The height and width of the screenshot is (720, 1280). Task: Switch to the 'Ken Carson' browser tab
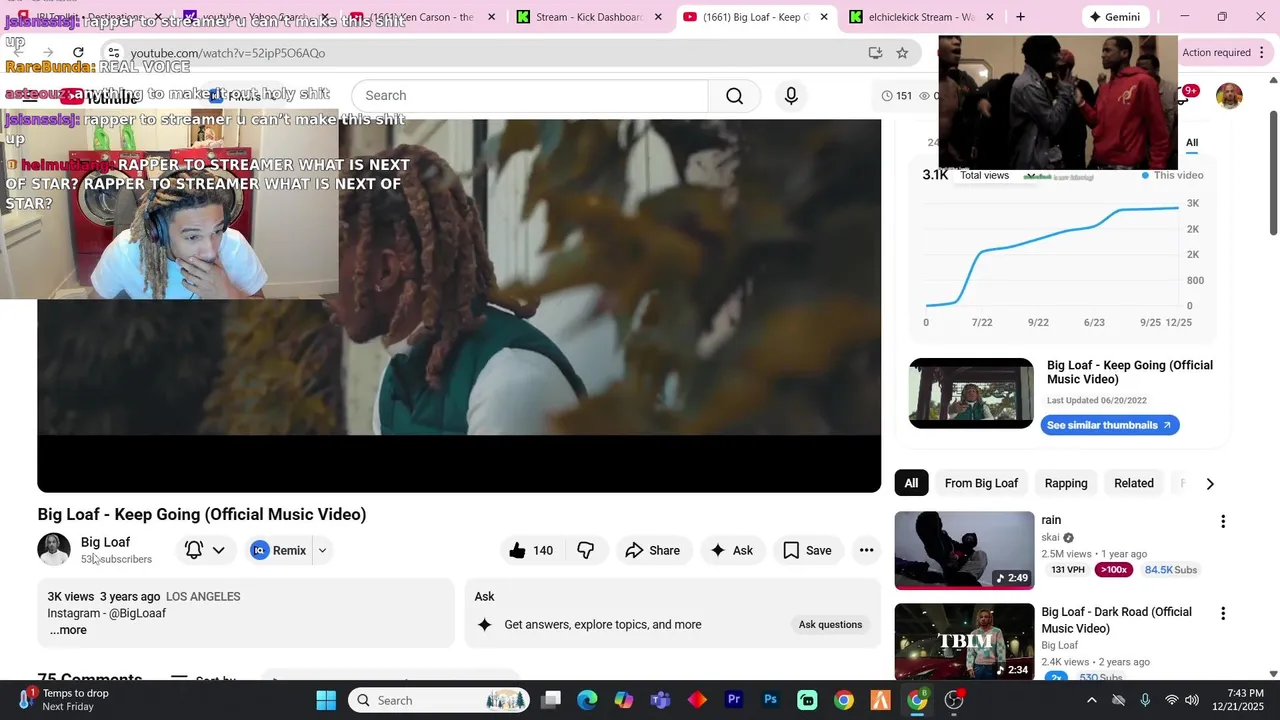click(x=418, y=17)
